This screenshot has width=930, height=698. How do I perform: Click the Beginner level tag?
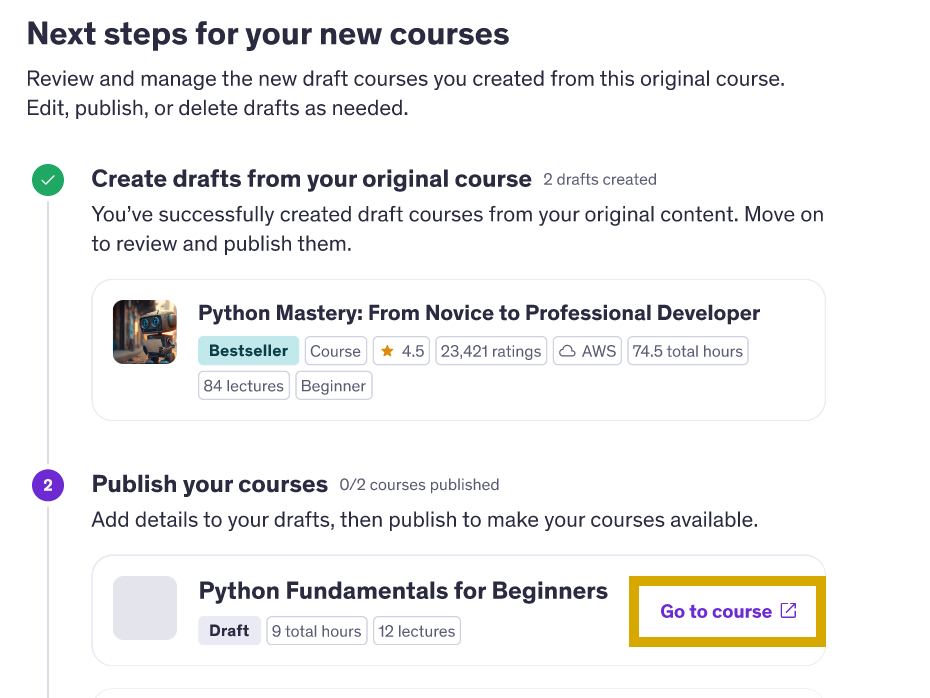tap(333, 386)
